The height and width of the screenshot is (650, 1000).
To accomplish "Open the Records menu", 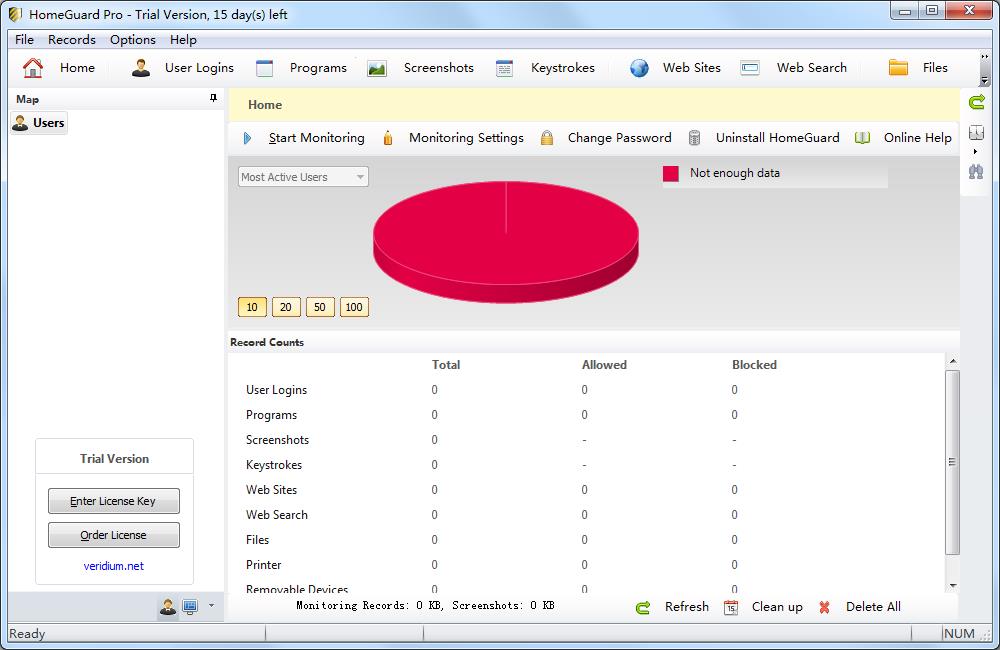I will pyautogui.click(x=72, y=40).
